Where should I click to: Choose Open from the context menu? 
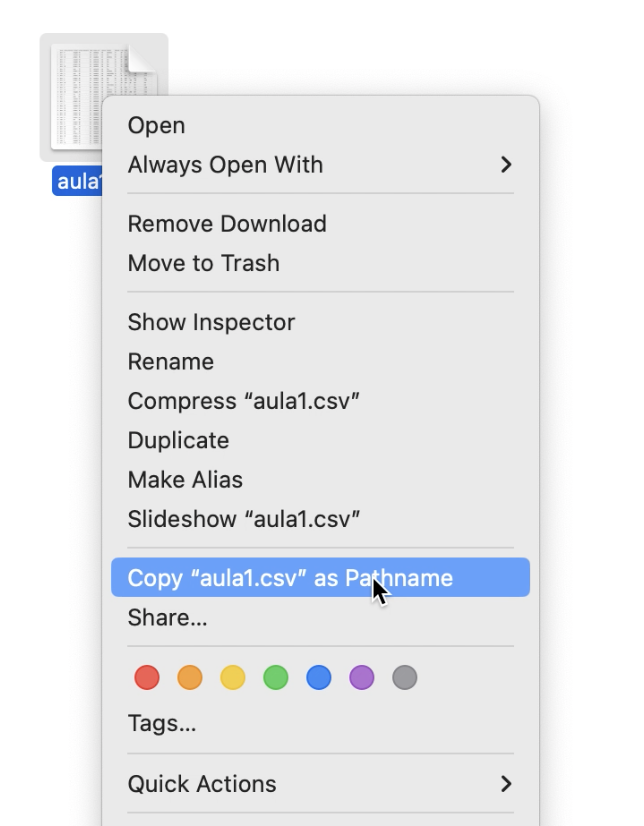pyautogui.click(x=157, y=126)
